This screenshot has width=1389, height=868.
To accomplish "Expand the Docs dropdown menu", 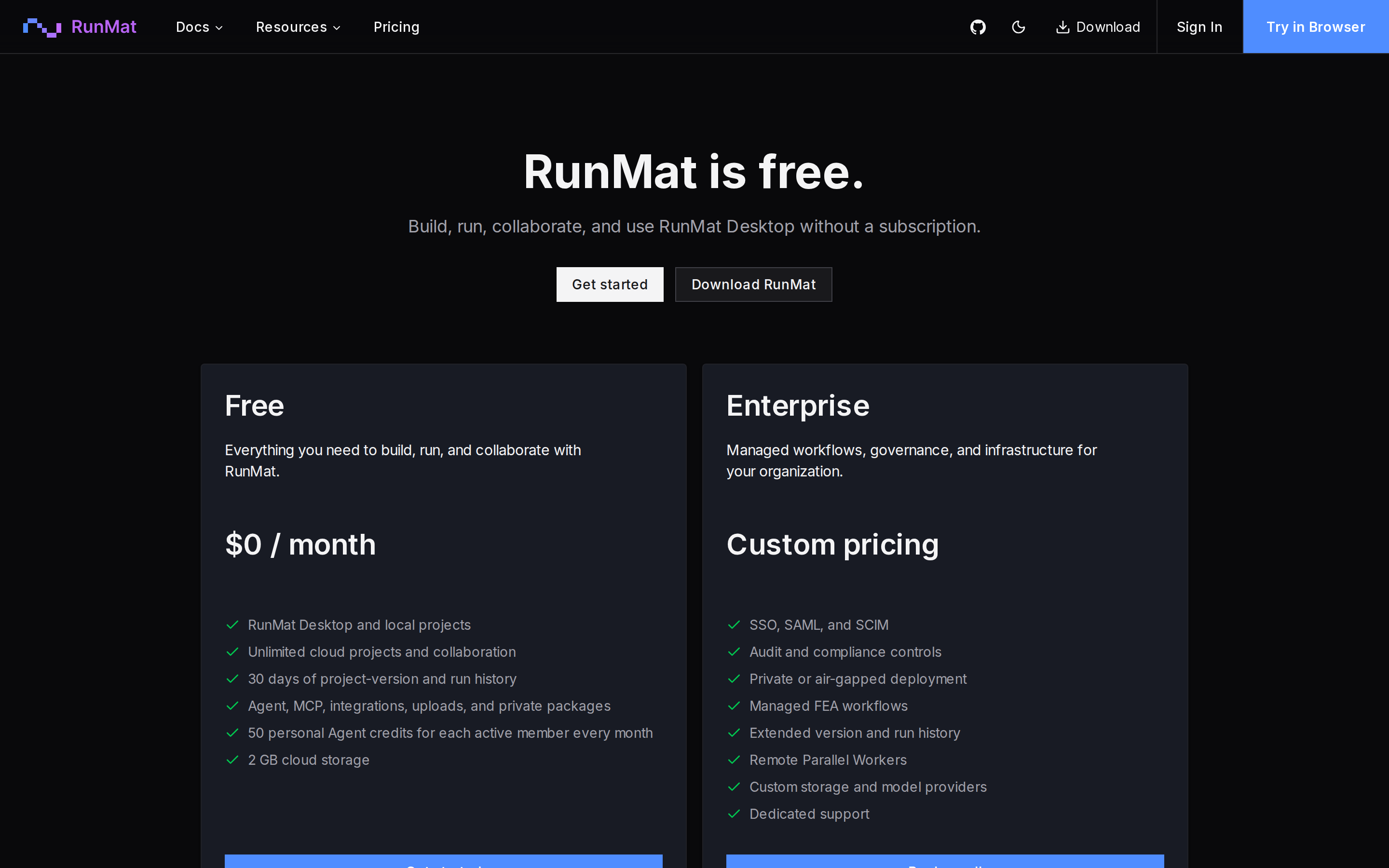I will click(x=199, y=27).
